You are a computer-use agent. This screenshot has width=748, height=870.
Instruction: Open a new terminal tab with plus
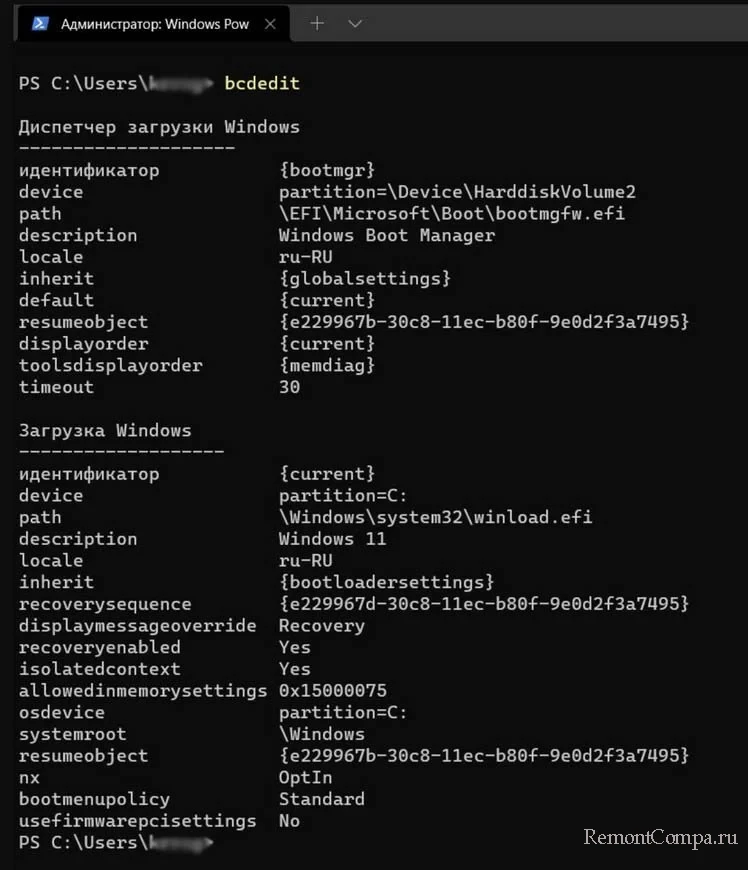[317, 23]
